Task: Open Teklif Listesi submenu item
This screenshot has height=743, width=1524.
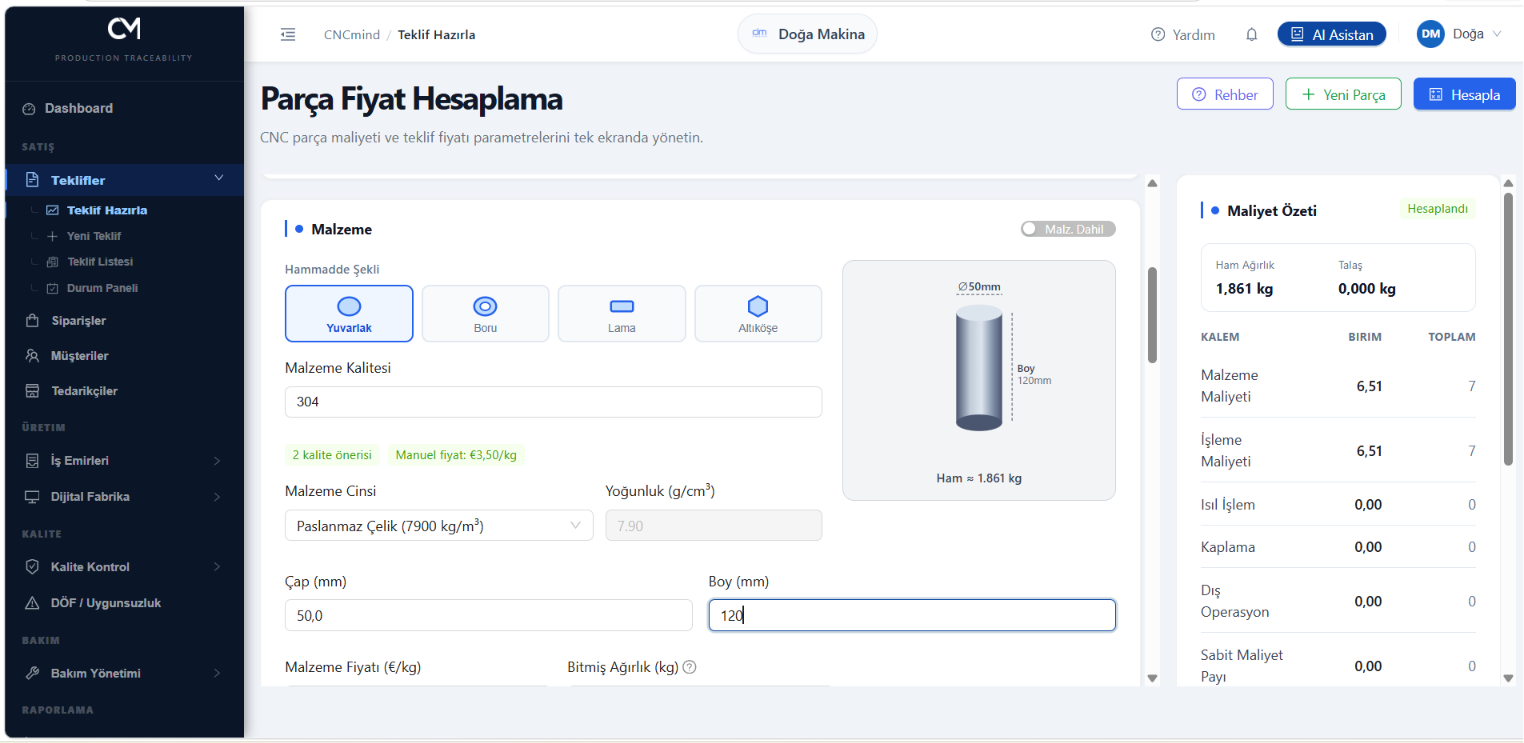Action: tap(100, 262)
